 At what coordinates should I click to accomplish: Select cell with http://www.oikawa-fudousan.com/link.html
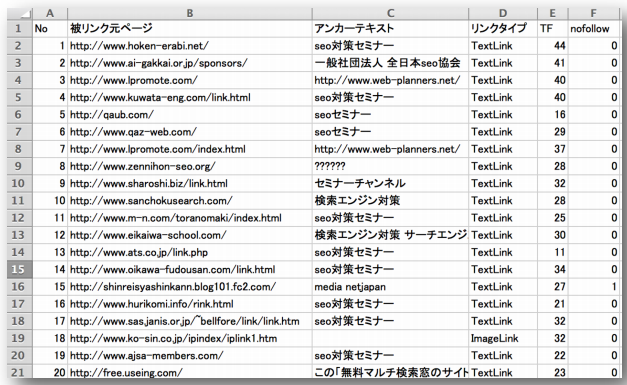tap(190, 269)
